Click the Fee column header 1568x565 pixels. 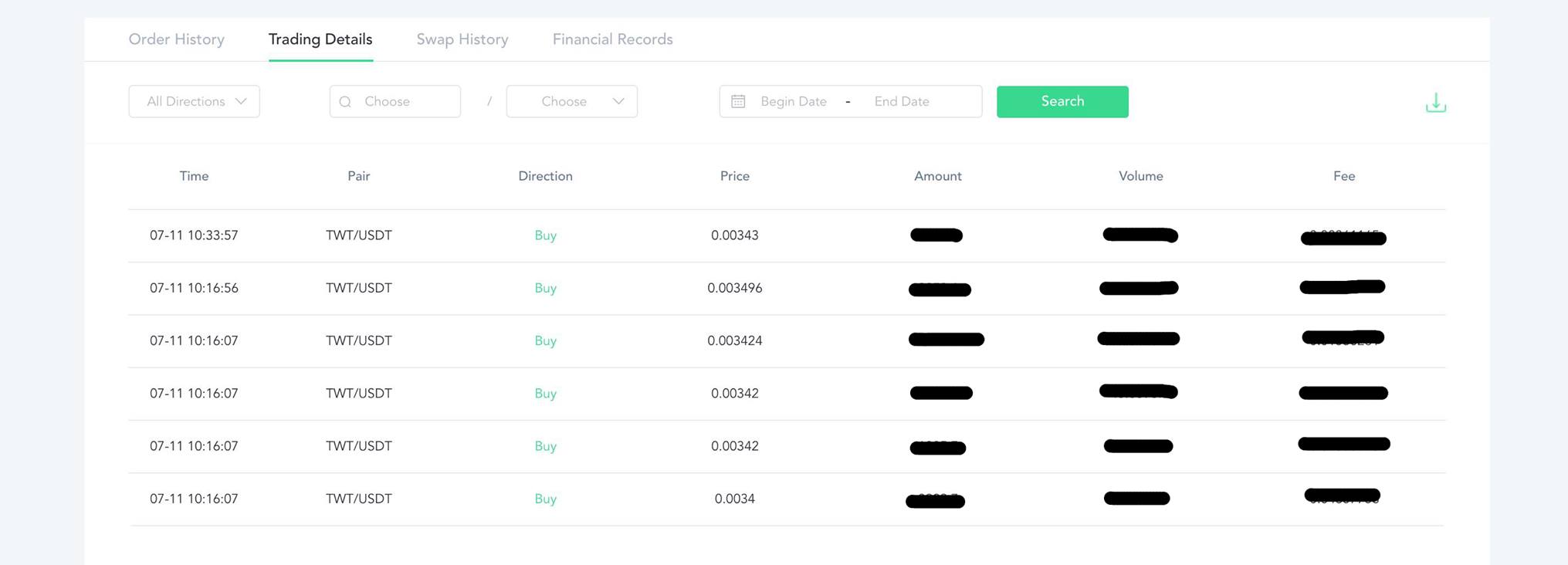click(x=1343, y=176)
